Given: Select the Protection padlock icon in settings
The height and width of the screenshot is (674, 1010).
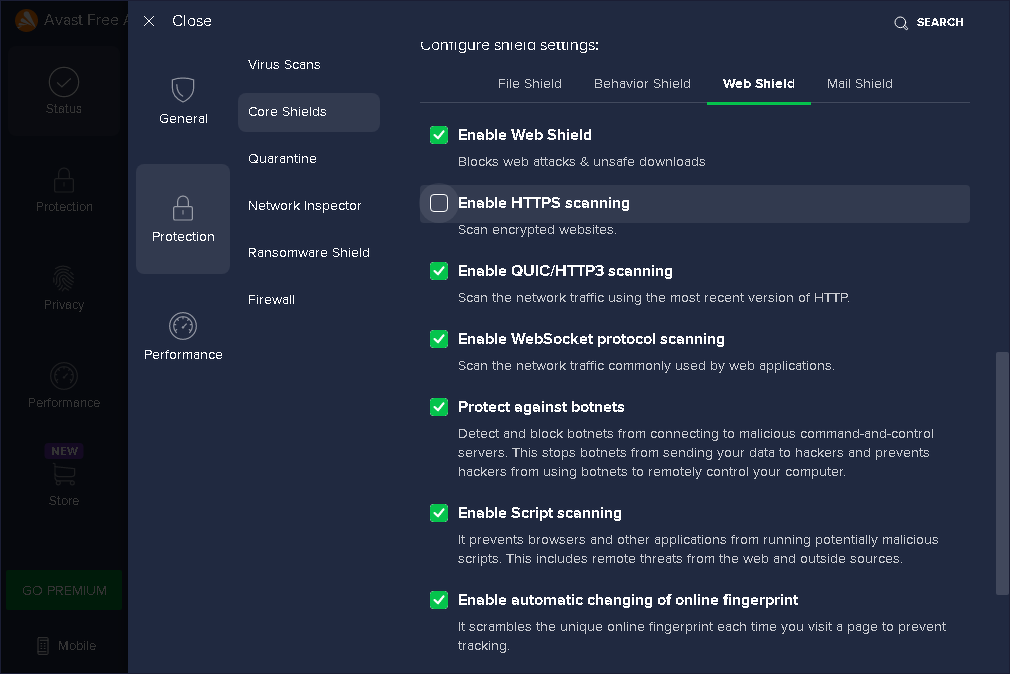Looking at the screenshot, I should pos(183,208).
